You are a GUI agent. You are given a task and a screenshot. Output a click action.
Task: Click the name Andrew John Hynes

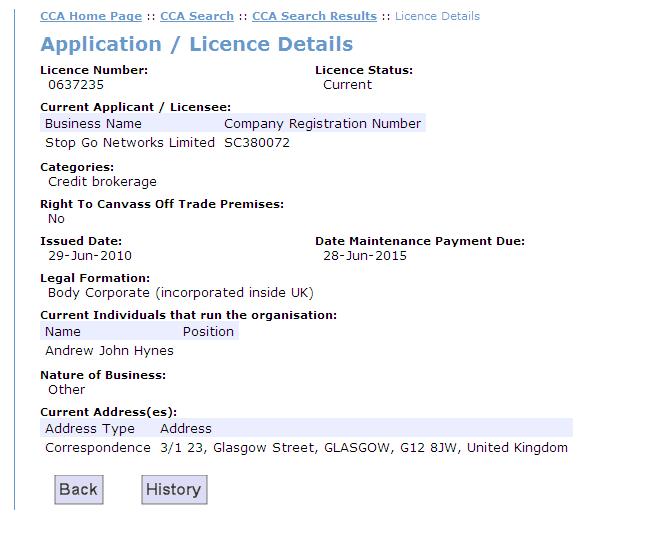109,351
